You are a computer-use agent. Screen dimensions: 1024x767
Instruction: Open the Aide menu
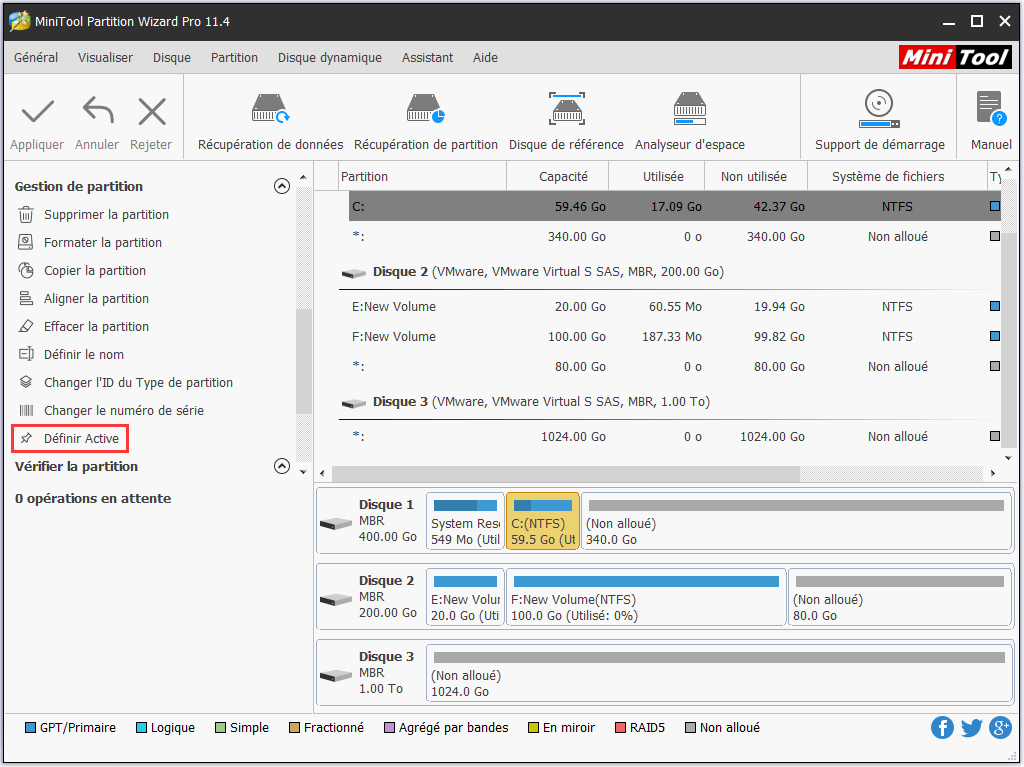pyautogui.click(x=485, y=57)
